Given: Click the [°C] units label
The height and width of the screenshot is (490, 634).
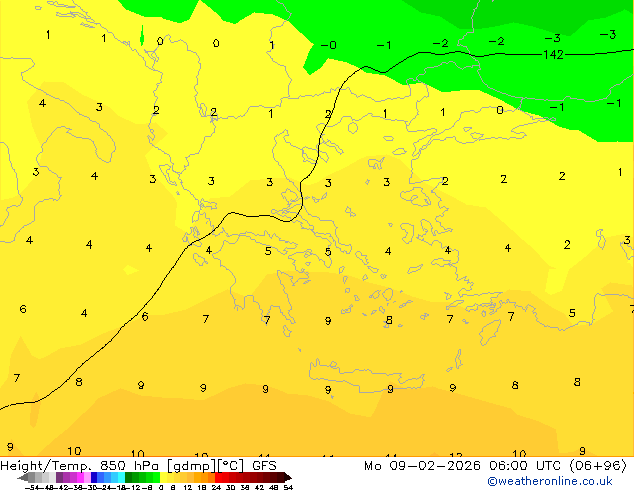Looking at the screenshot, I should tap(230, 466).
